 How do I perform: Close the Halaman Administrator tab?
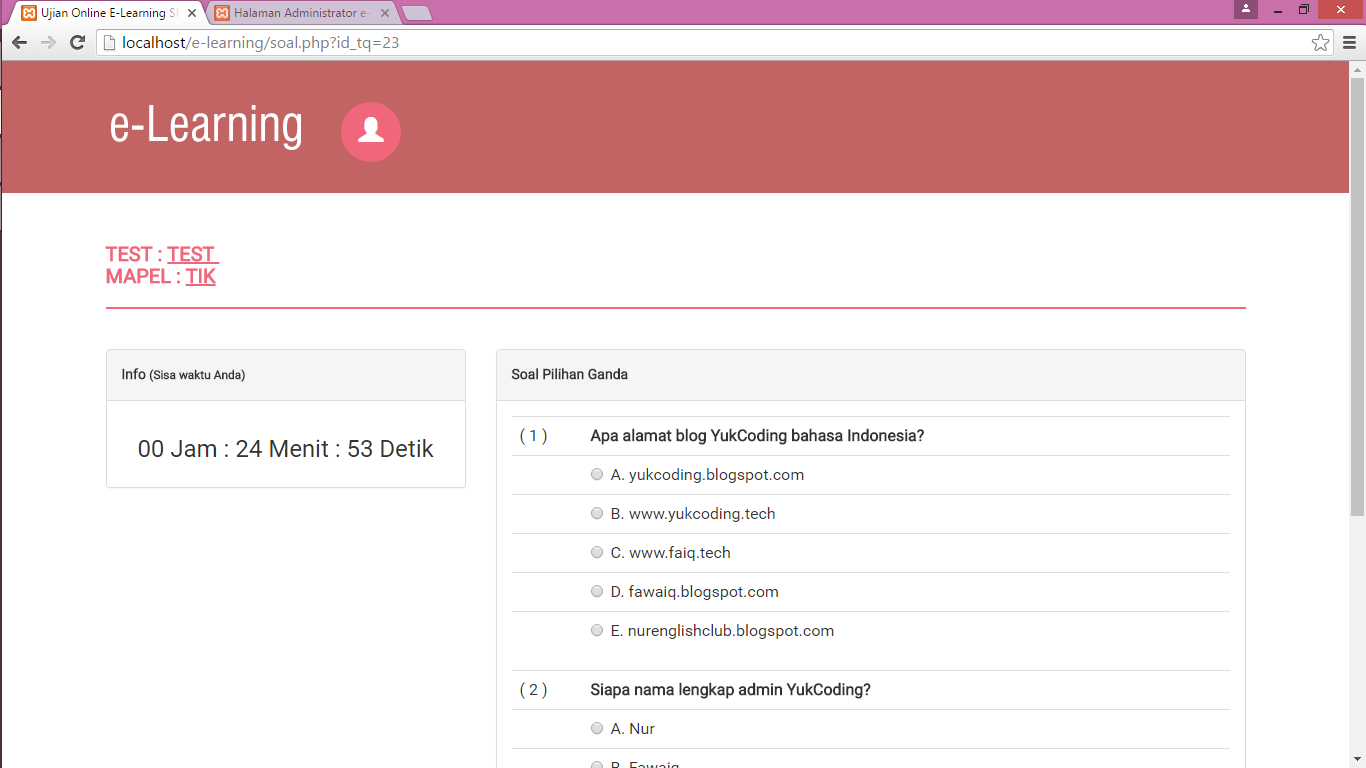point(385,13)
